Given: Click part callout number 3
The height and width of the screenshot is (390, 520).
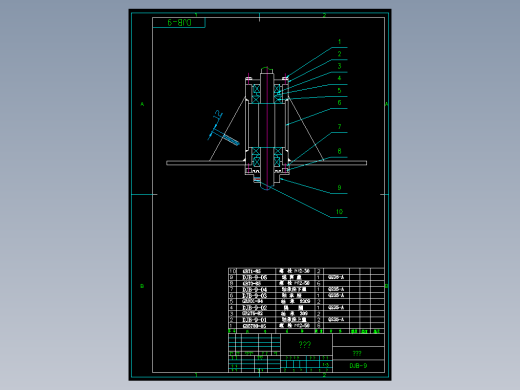Looking at the screenshot, I should pyautogui.click(x=339, y=66).
